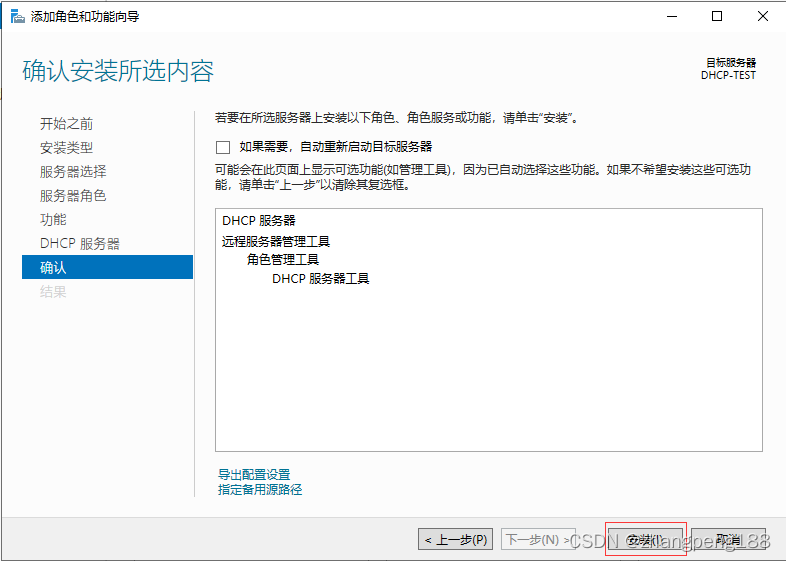Minimize the wizard window

672,17
